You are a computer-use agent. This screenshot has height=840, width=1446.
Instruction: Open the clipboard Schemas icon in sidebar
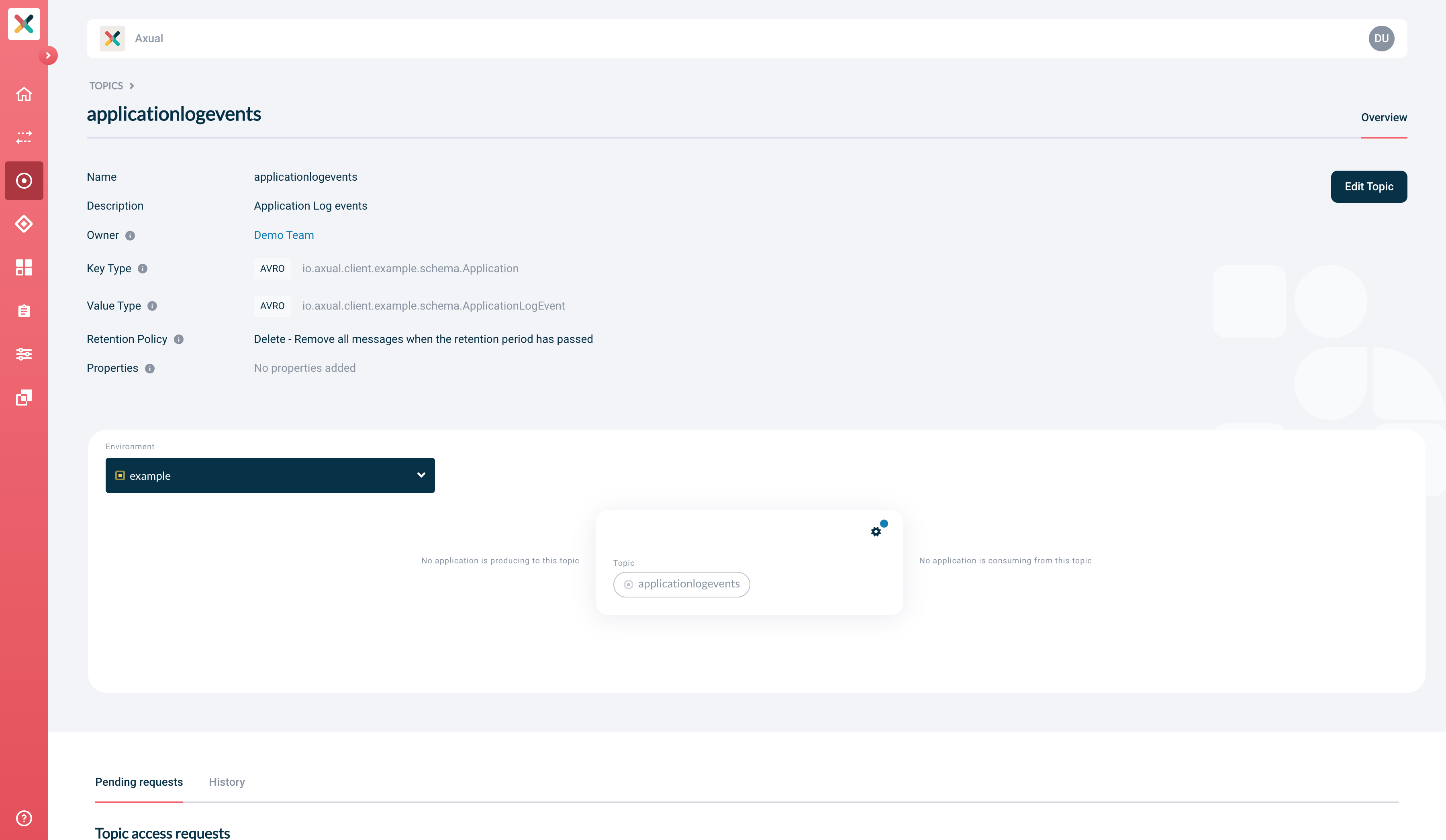[x=24, y=310]
